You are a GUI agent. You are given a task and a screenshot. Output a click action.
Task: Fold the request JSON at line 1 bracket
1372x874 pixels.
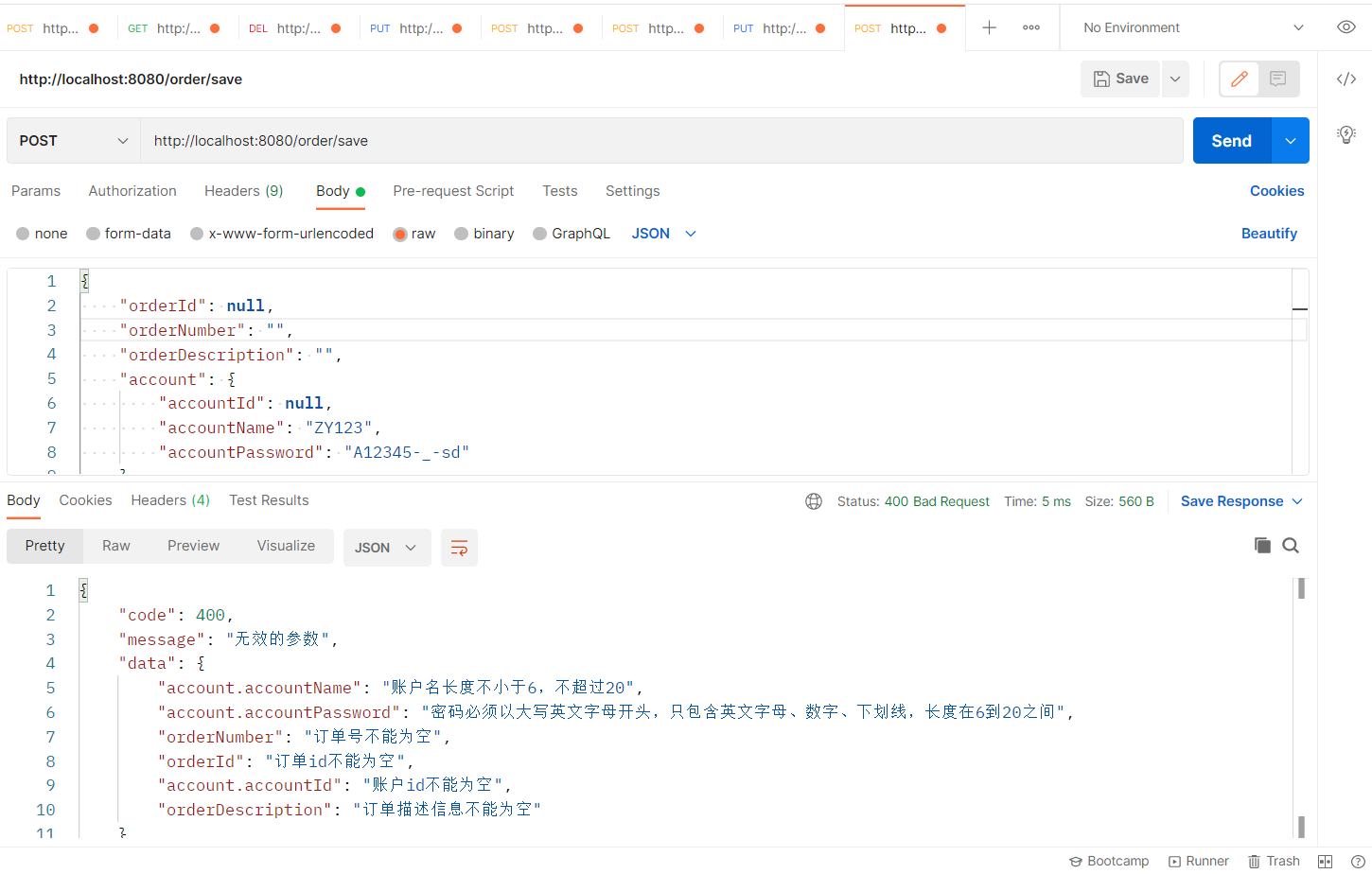(x=84, y=281)
